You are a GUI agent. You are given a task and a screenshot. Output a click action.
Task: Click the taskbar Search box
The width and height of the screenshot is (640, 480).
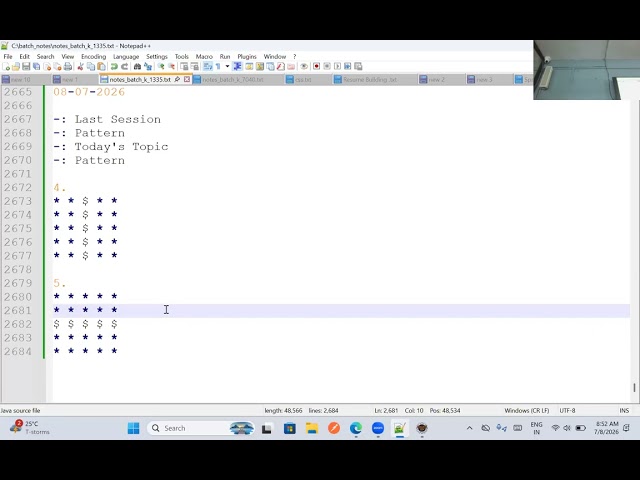201,428
